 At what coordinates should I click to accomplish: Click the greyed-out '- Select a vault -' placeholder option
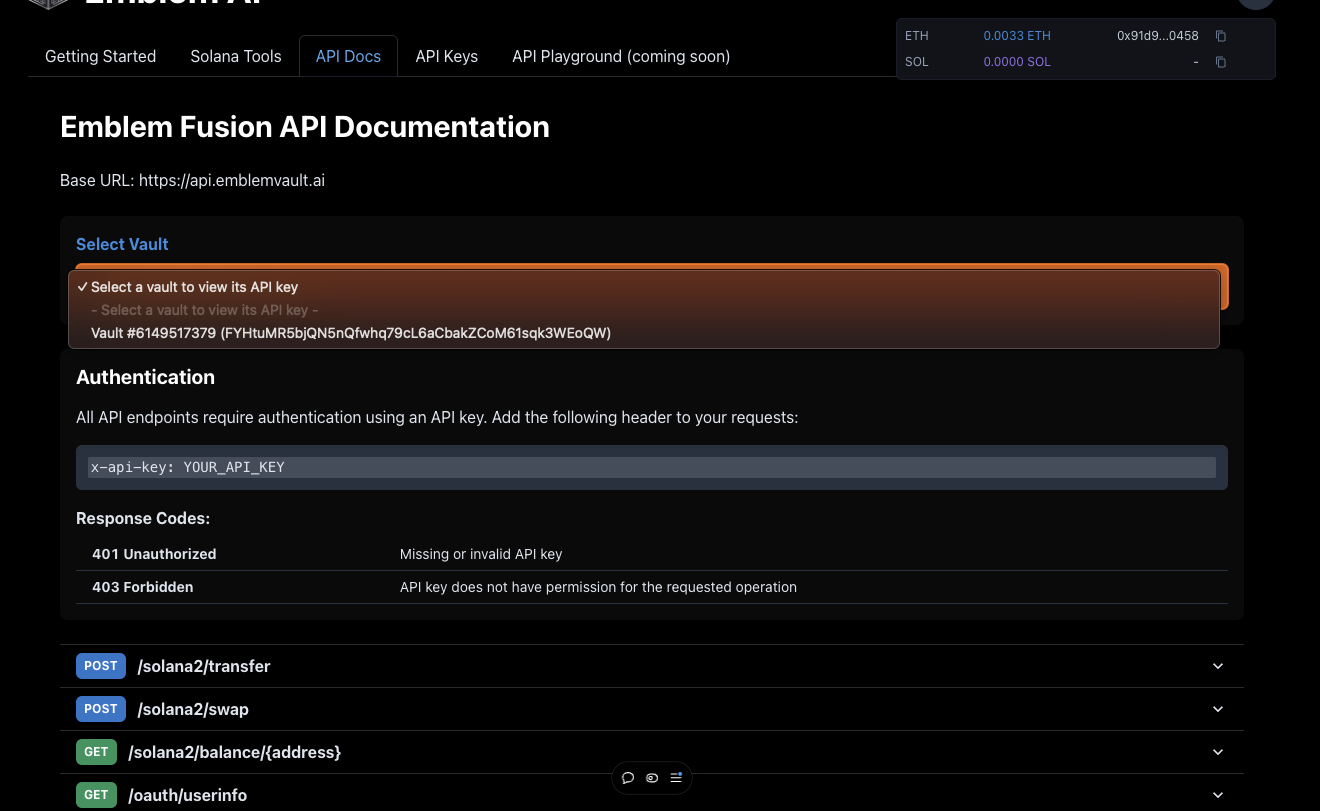pyautogui.click(x=644, y=310)
